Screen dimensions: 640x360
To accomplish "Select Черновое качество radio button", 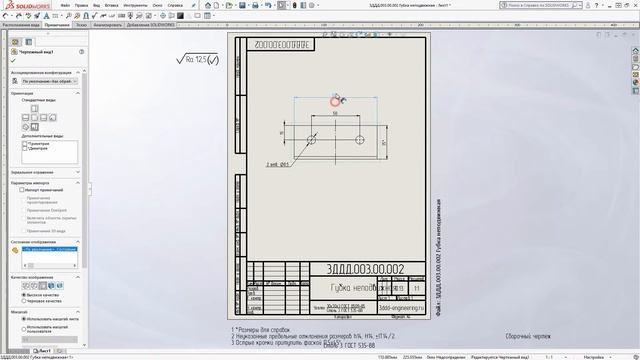I will coord(24,301).
